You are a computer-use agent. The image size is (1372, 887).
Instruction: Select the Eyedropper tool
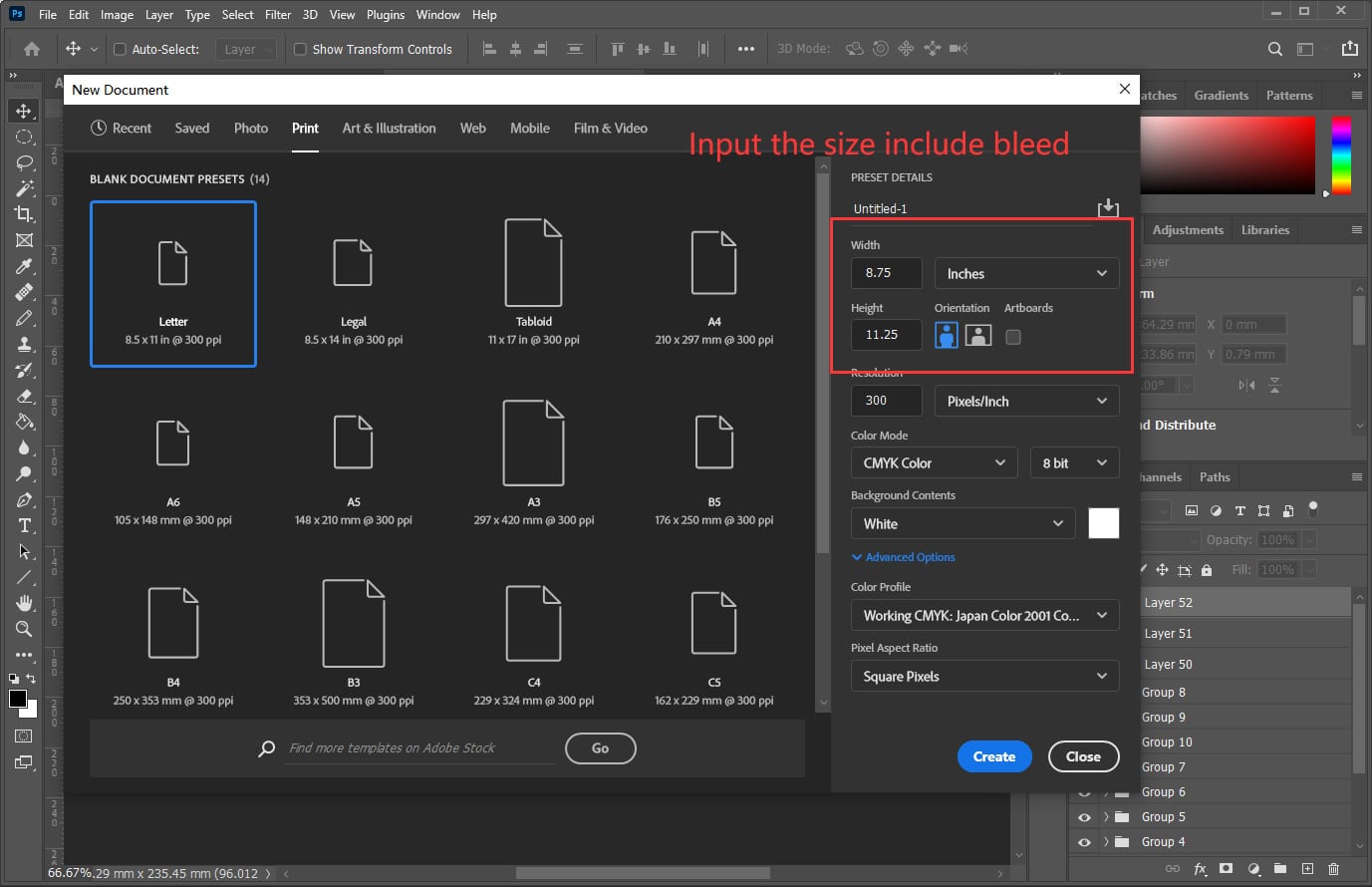24,266
